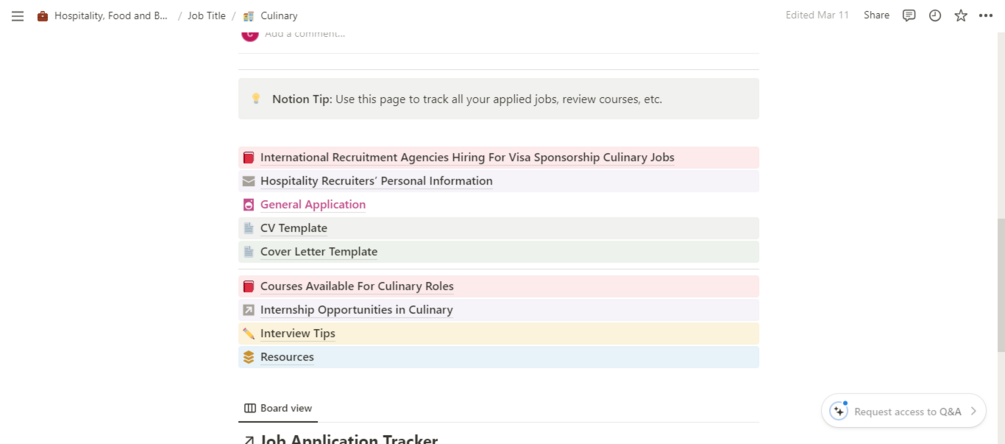Click the arrow icon beside Internship Opportunities
The height and width of the screenshot is (444, 1005).
pos(249,310)
